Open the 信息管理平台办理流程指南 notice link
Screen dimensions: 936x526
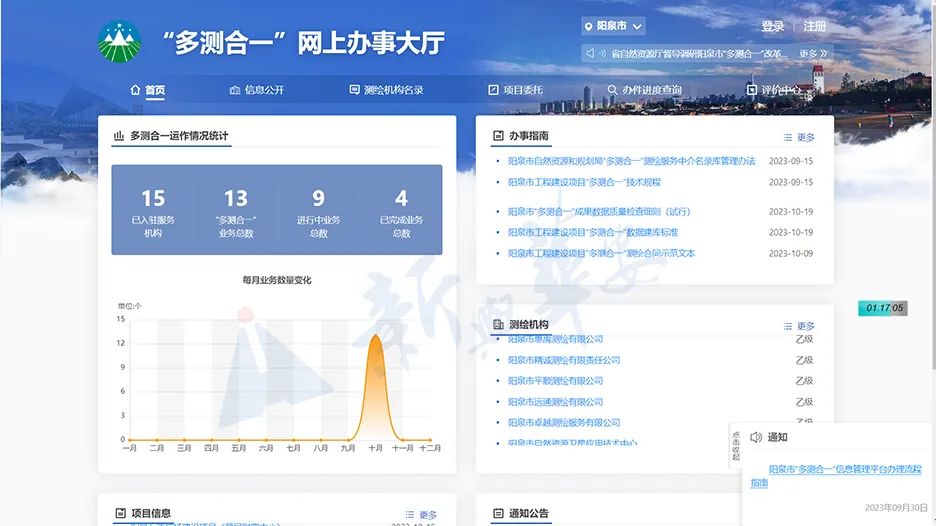[836, 476]
